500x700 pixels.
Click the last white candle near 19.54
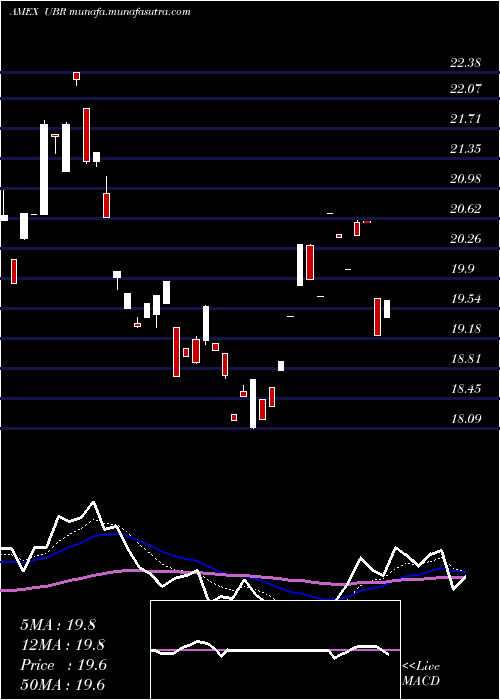point(387,309)
